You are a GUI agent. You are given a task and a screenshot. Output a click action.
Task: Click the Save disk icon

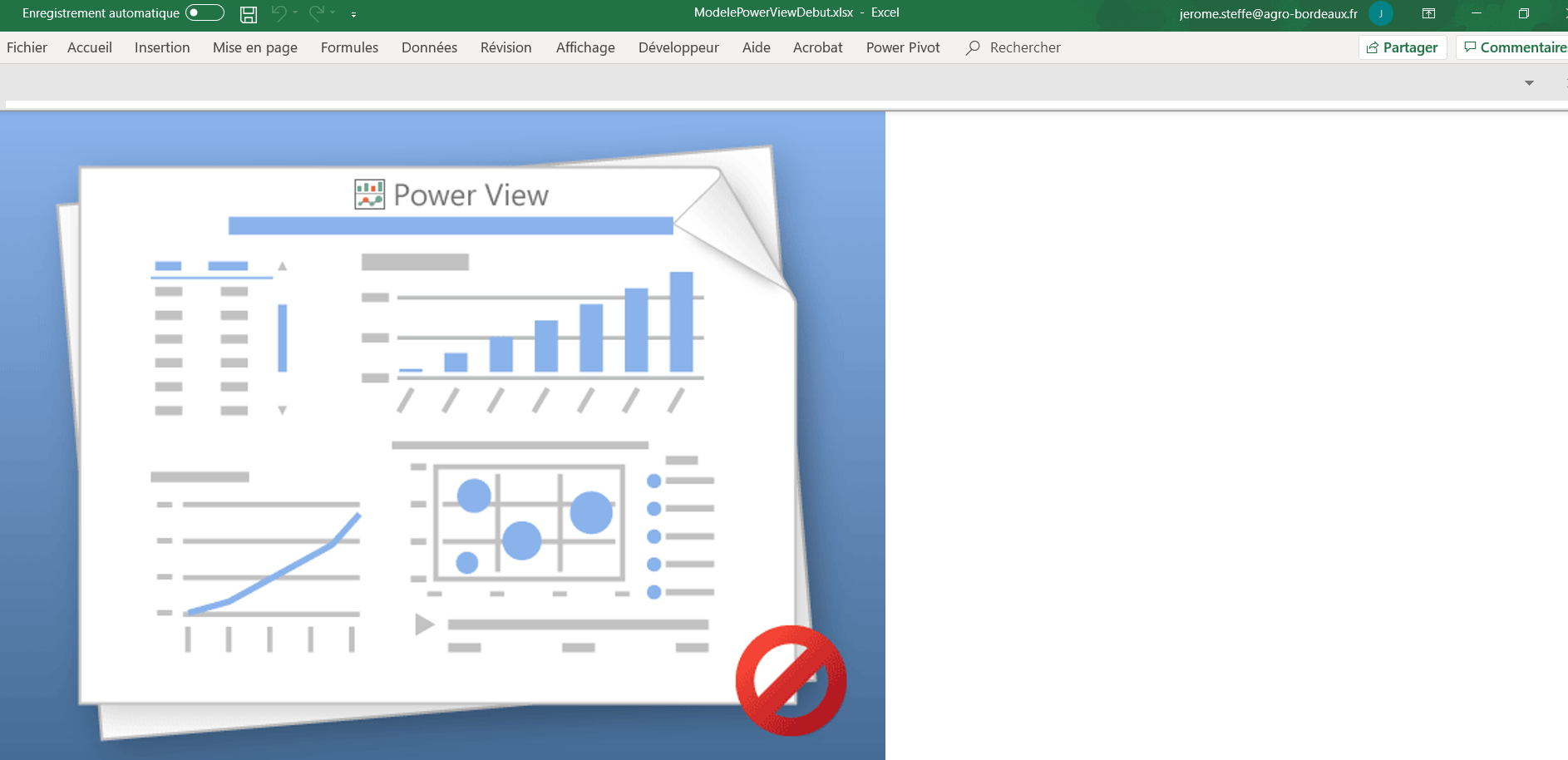(x=248, y=13)
